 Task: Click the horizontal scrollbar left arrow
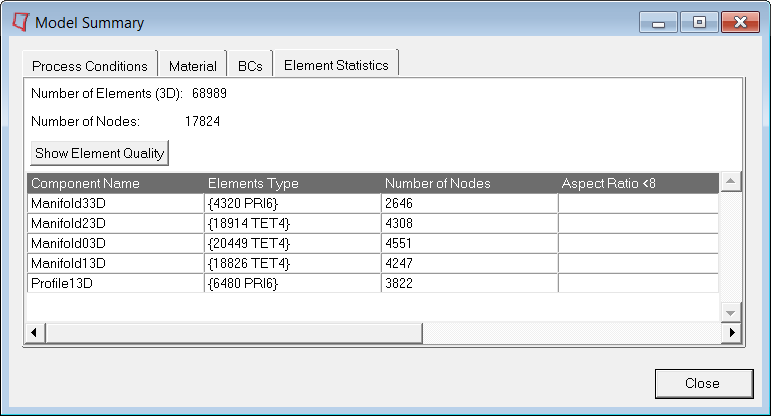point(33,332)
